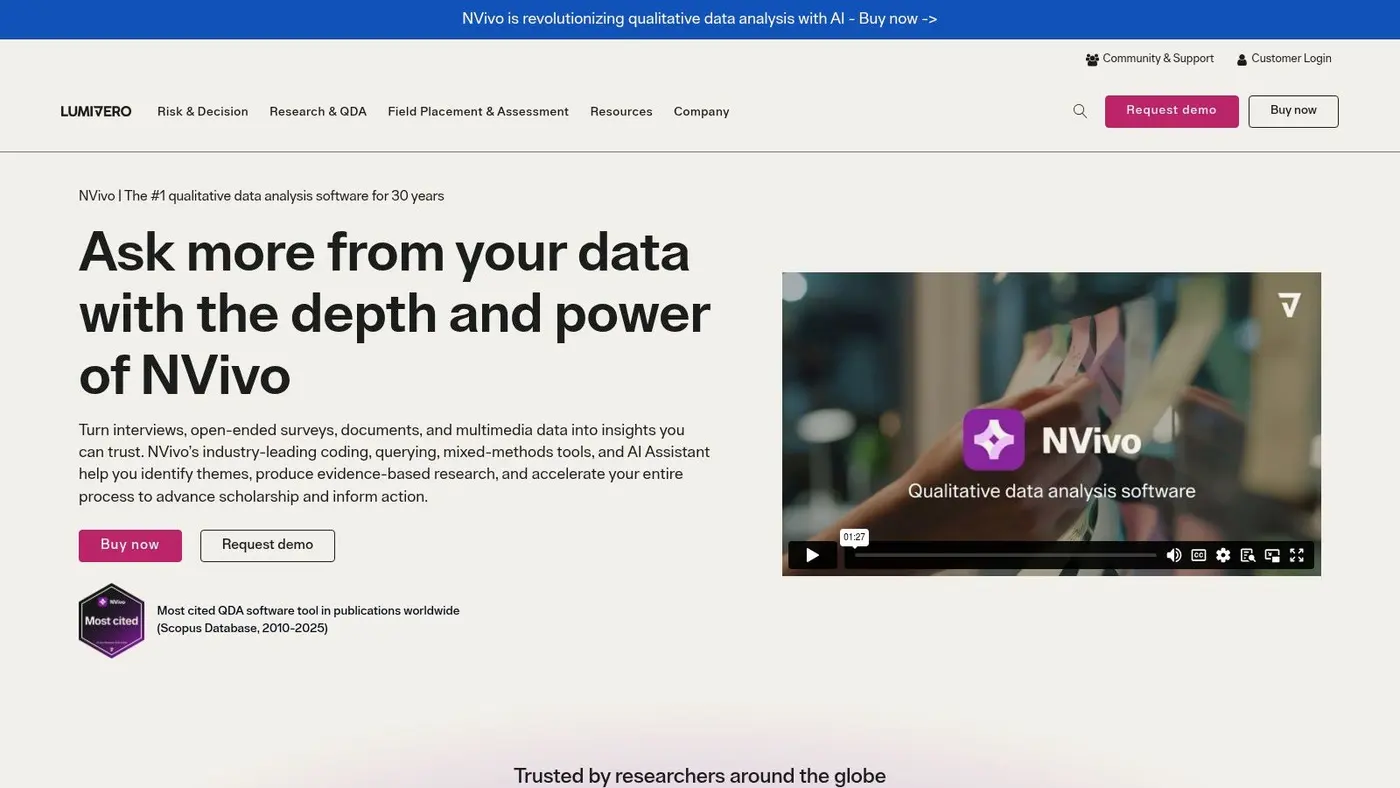Mute the video volume icon
Image resolution: width=1400 pixels, height=788 pixels.
tap(1174, 555)
